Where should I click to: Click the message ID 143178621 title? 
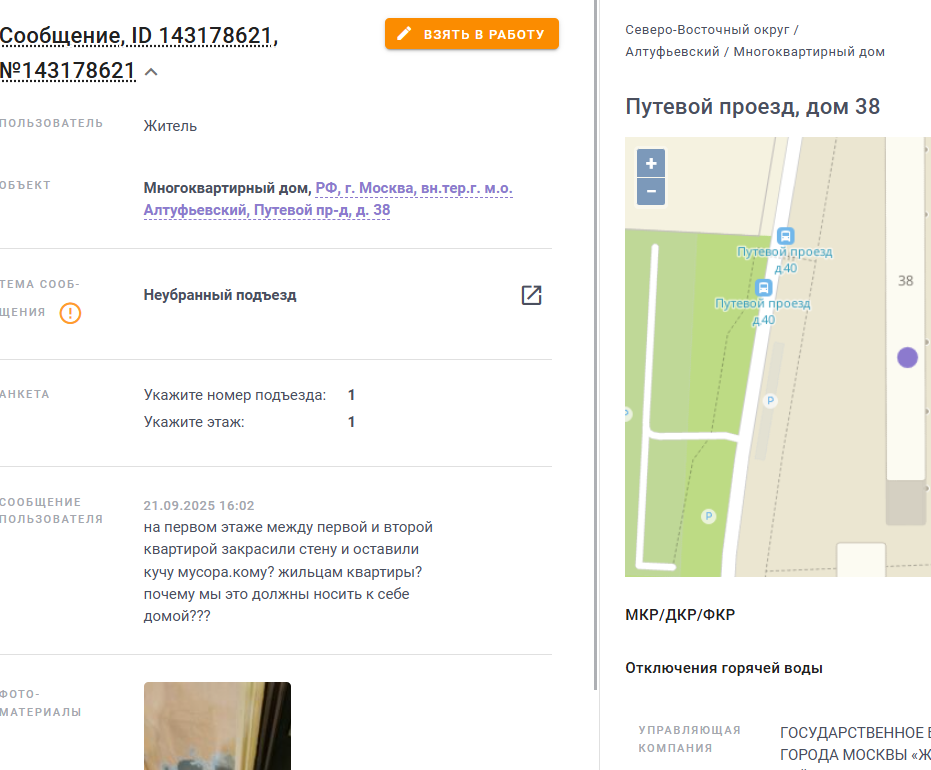(x=138, y=53)
